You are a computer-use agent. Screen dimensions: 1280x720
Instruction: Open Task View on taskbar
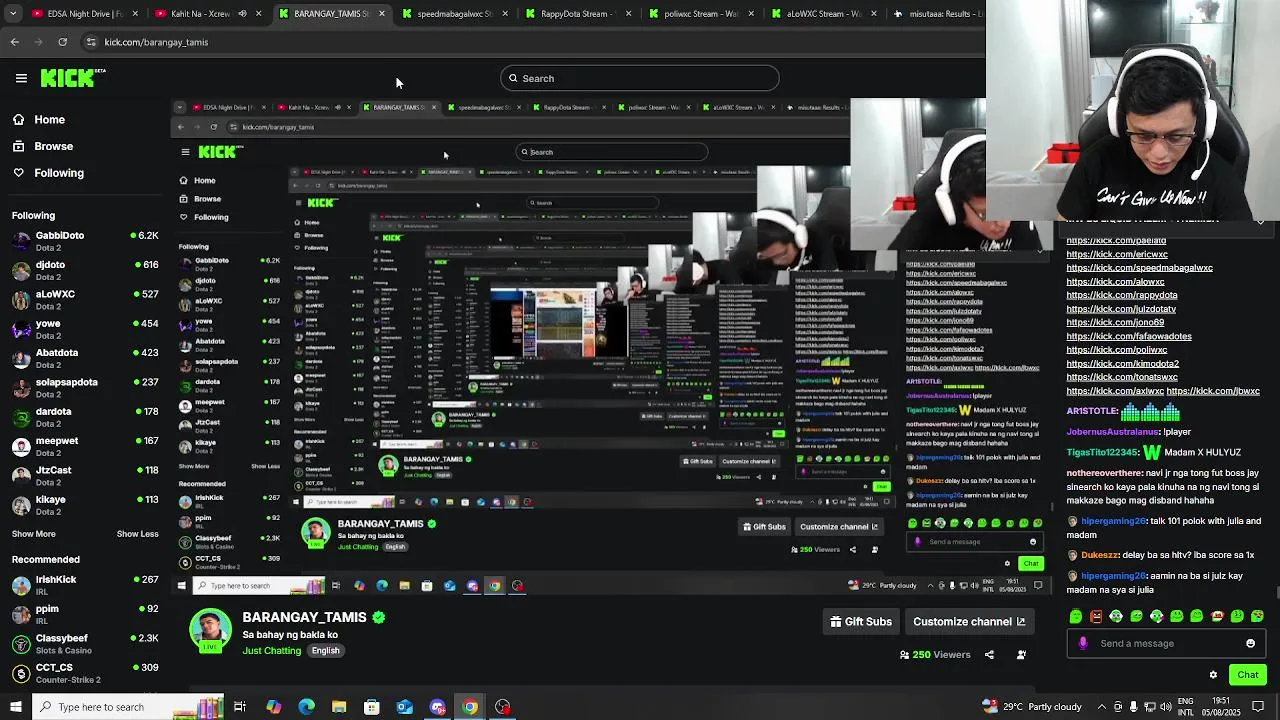pos(240,707)
